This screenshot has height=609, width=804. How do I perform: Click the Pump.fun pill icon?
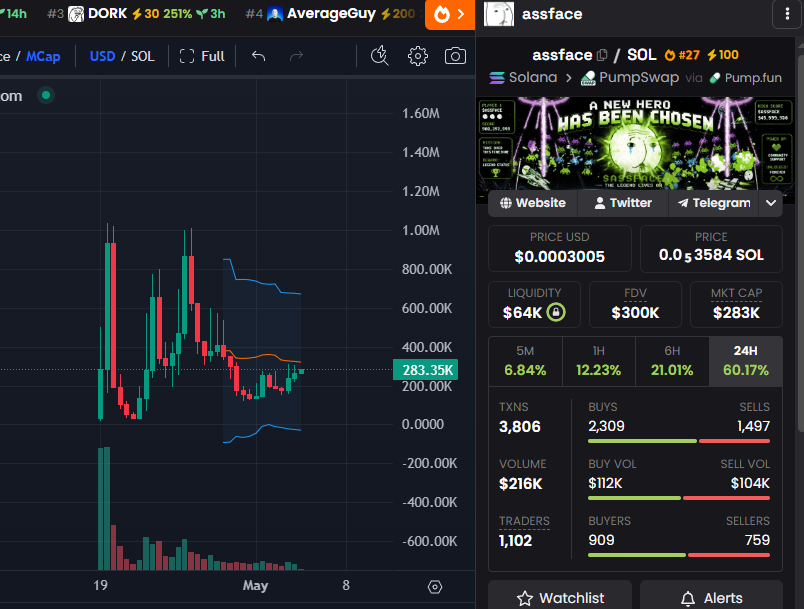[715, 78]
